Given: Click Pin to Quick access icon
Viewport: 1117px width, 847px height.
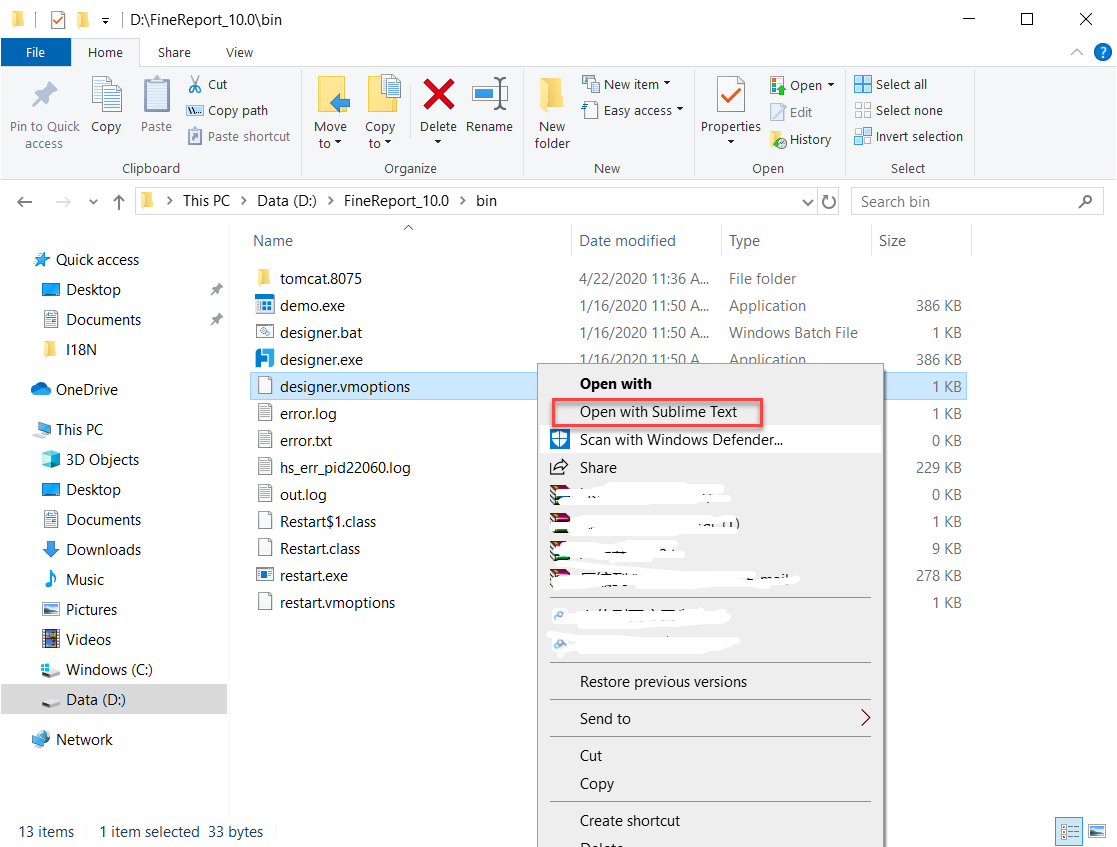Looking at the screenshot, I should click(x=44, y=96).
